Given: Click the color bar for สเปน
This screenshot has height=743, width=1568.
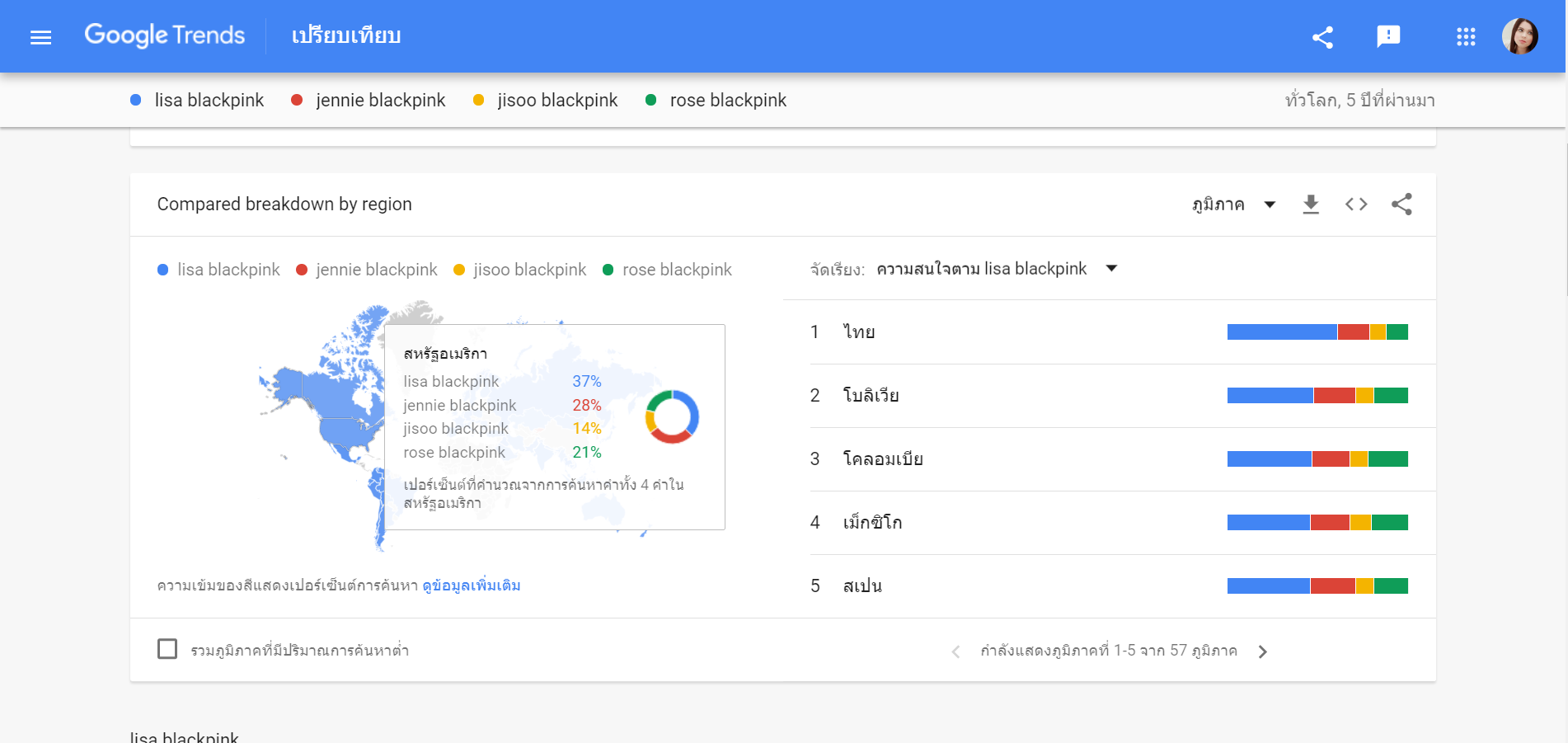Looking at the screenshot, I should [1317, 586].
